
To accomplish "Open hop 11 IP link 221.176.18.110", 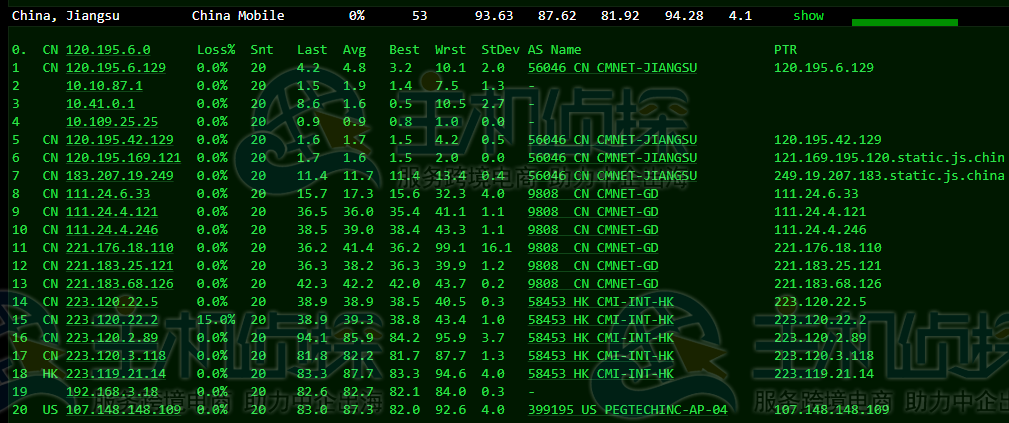I will [120, 248].
